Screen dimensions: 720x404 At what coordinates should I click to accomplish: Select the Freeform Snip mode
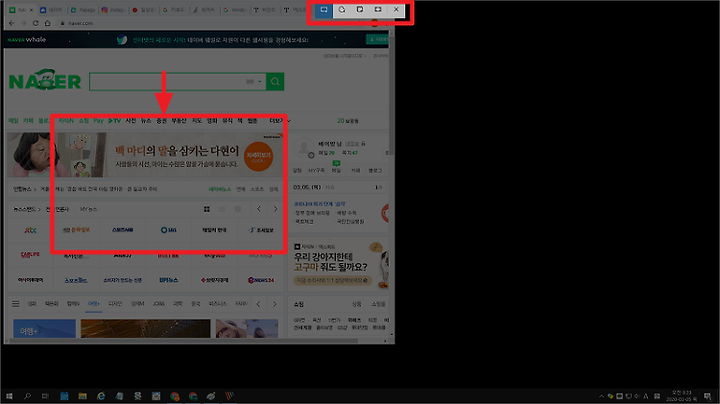pos(342,10)
